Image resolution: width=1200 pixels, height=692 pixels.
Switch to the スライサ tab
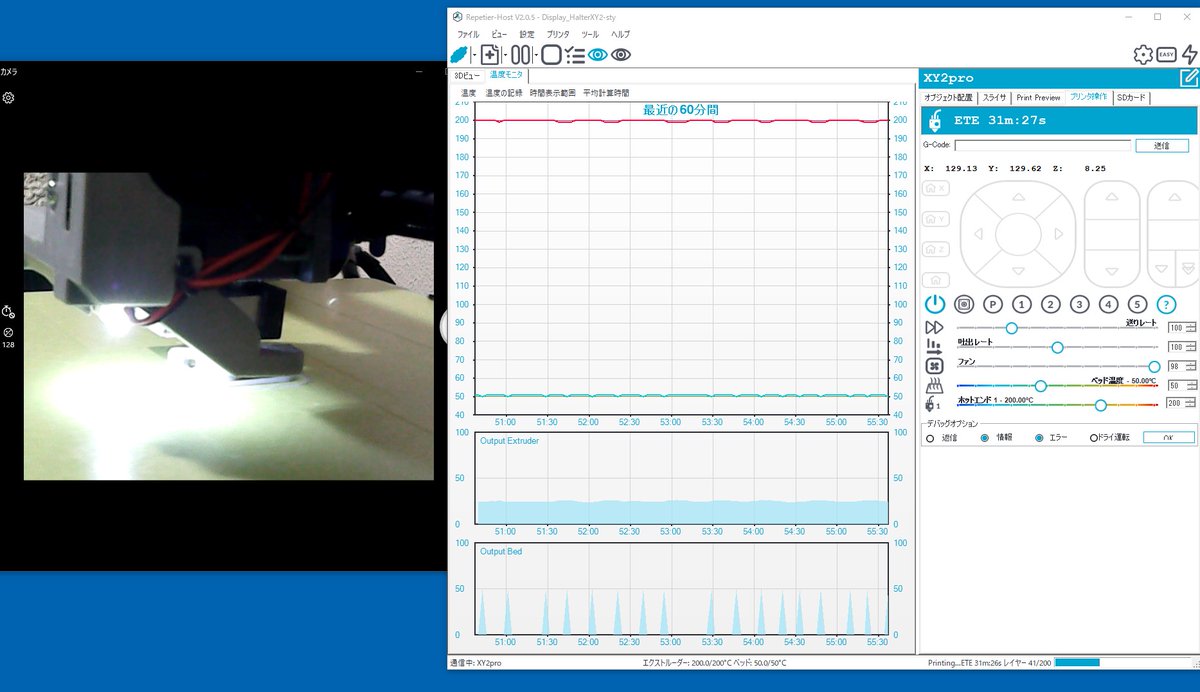coord(994,98)
